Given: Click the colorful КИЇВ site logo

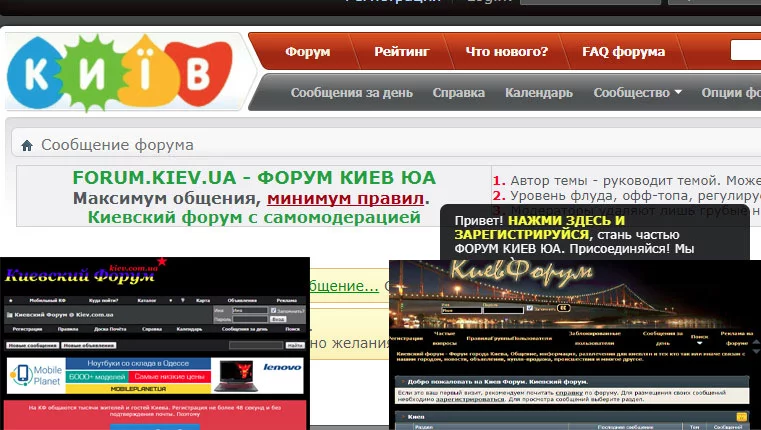Looking at the screenshot, I should (119, 73).
